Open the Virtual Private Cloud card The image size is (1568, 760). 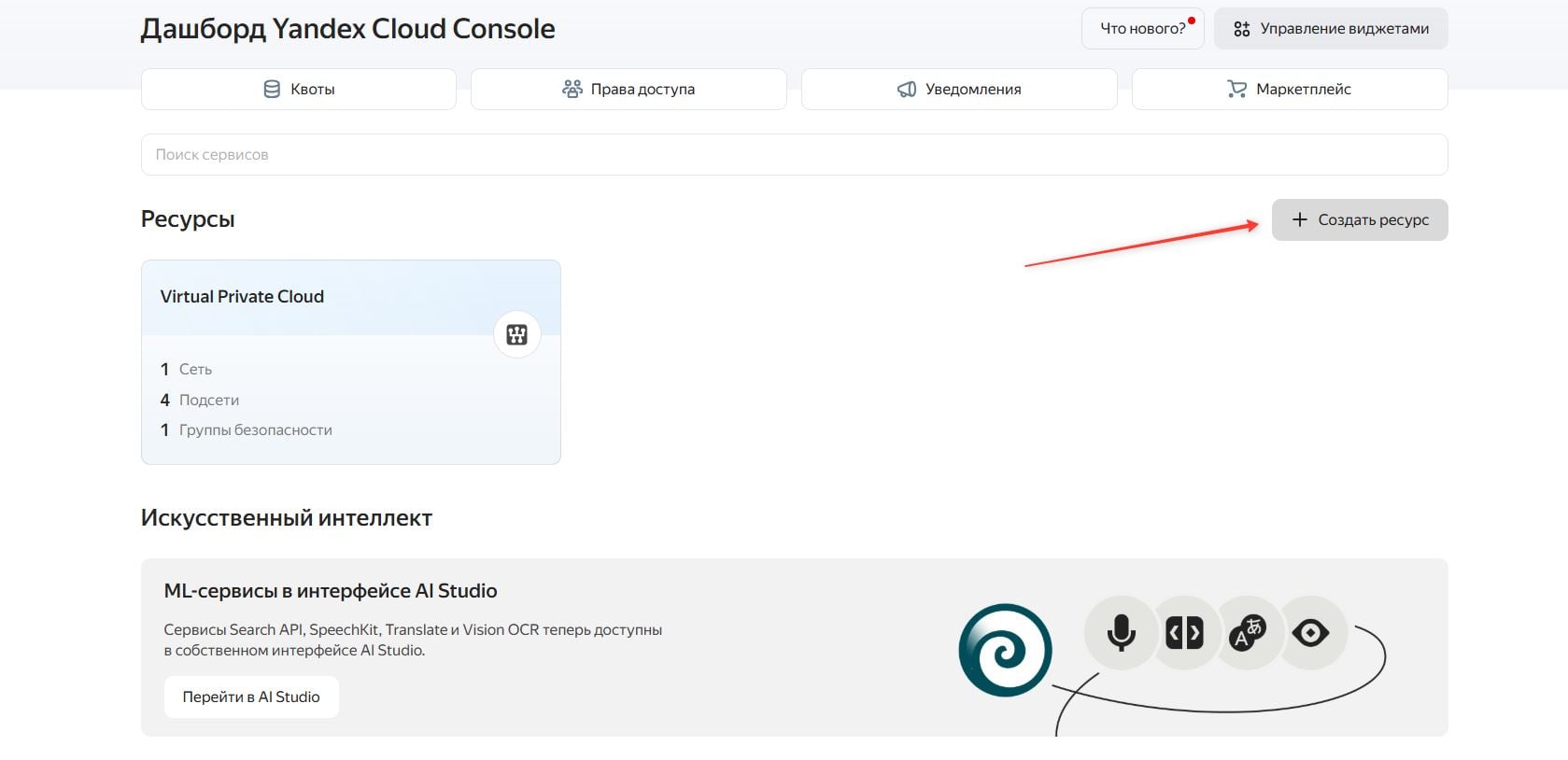click(350, 362)
